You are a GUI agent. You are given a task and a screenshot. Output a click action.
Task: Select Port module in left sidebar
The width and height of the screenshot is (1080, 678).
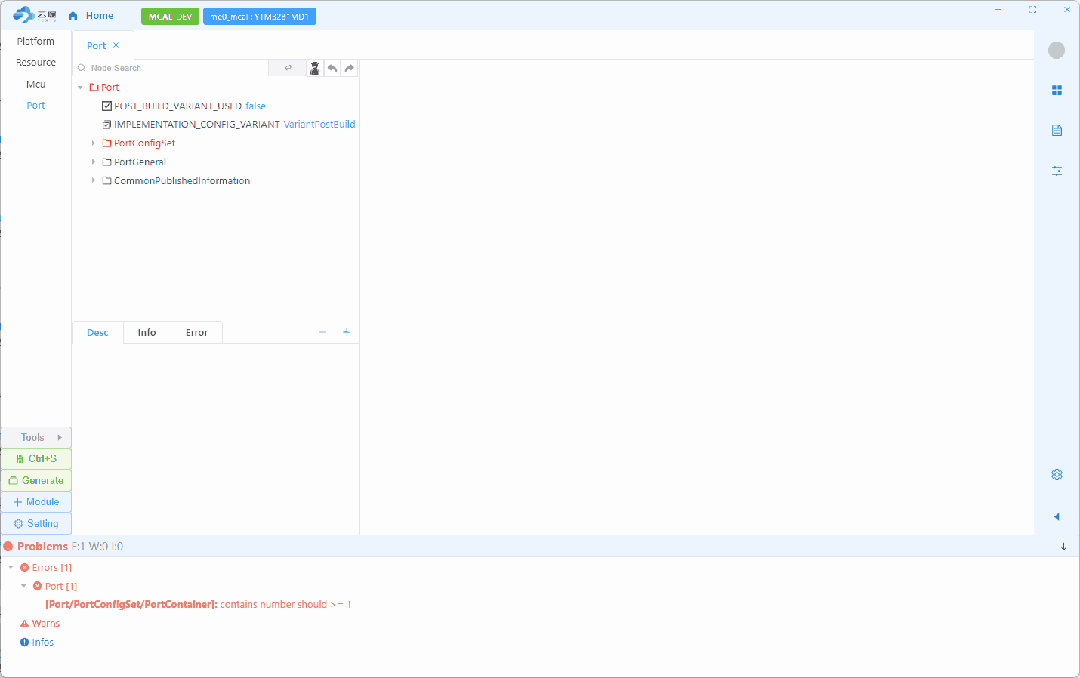[36, 105]
